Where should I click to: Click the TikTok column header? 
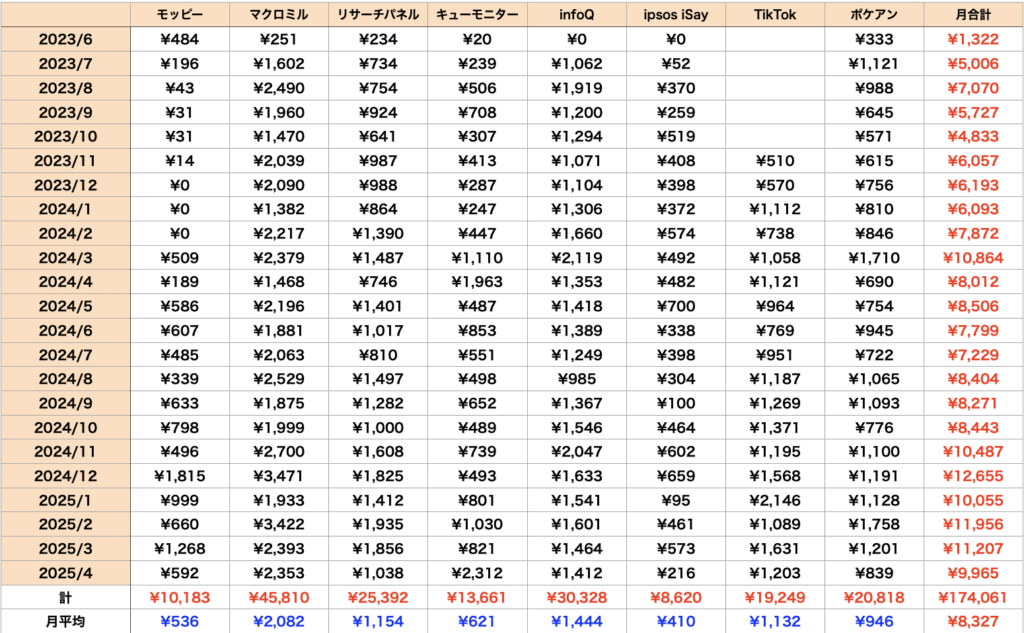click(x=775, y=14)
